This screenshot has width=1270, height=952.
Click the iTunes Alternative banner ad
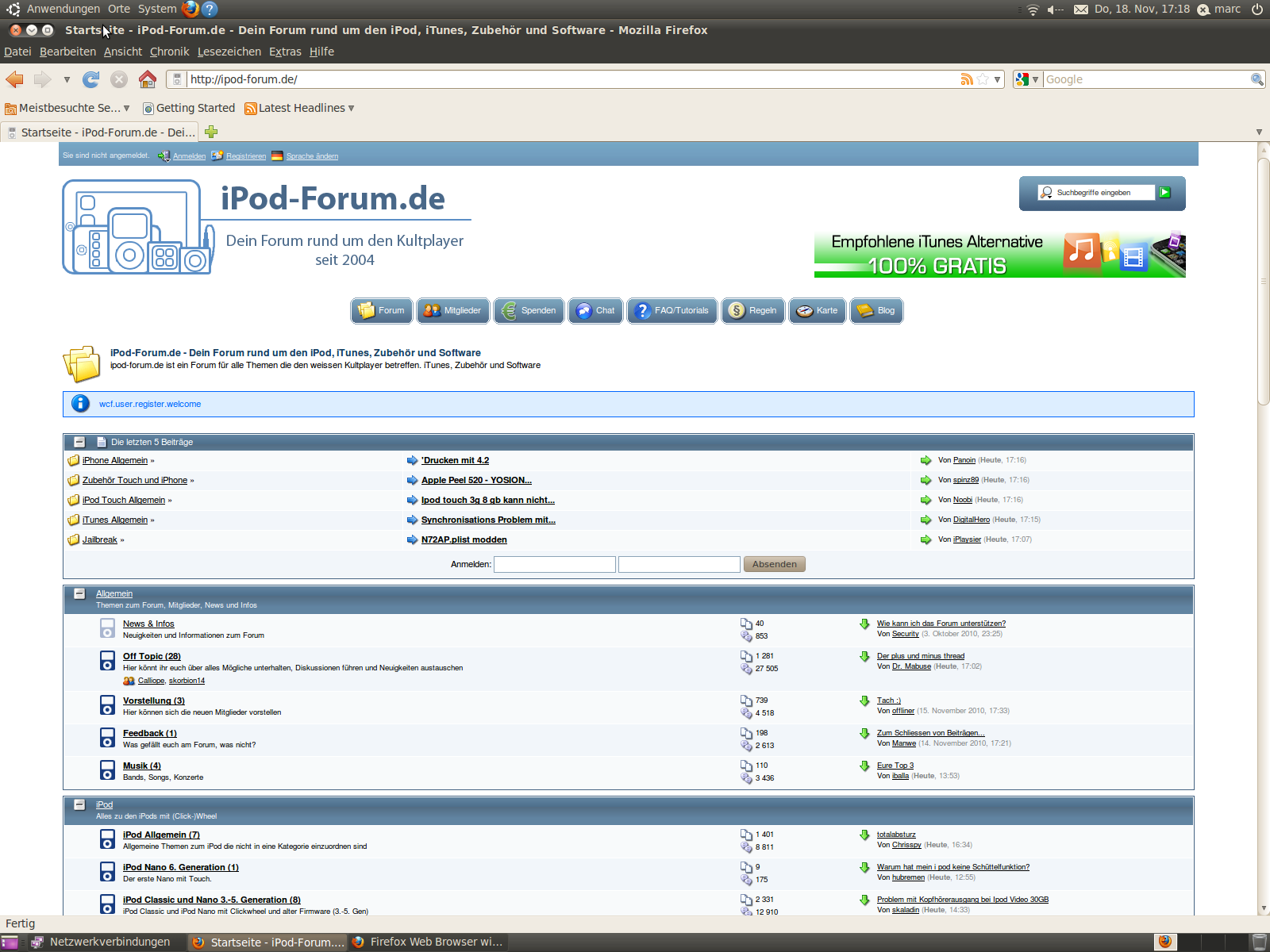tap(999, 254)
